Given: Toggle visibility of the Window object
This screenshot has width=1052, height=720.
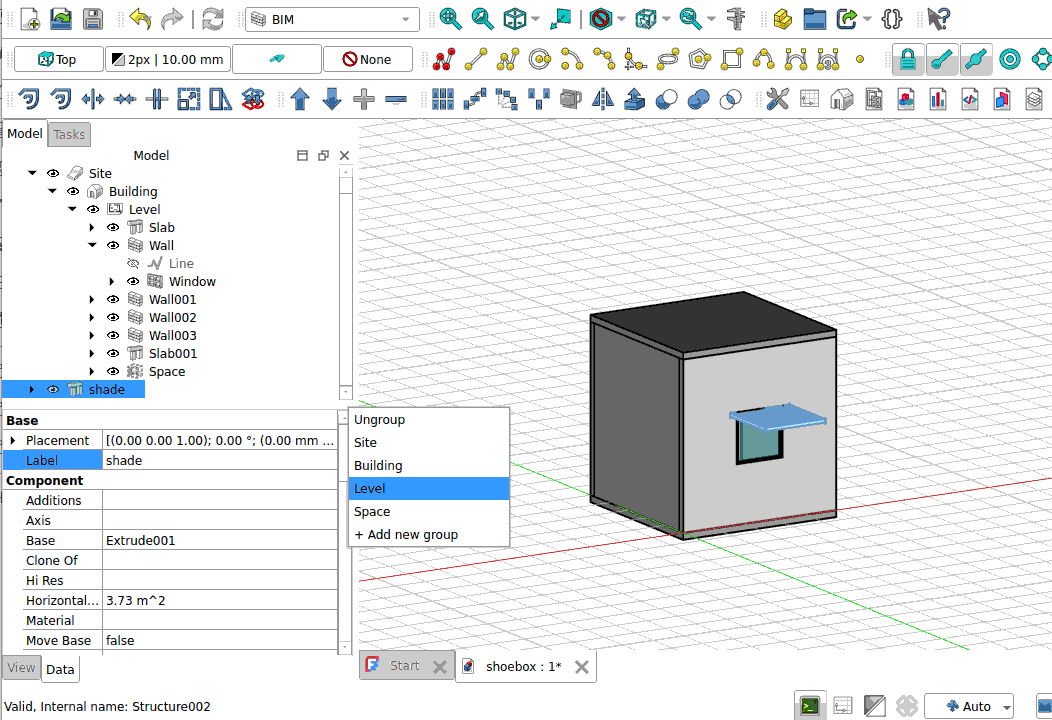Looking at the screenshot, I should 133,282.
